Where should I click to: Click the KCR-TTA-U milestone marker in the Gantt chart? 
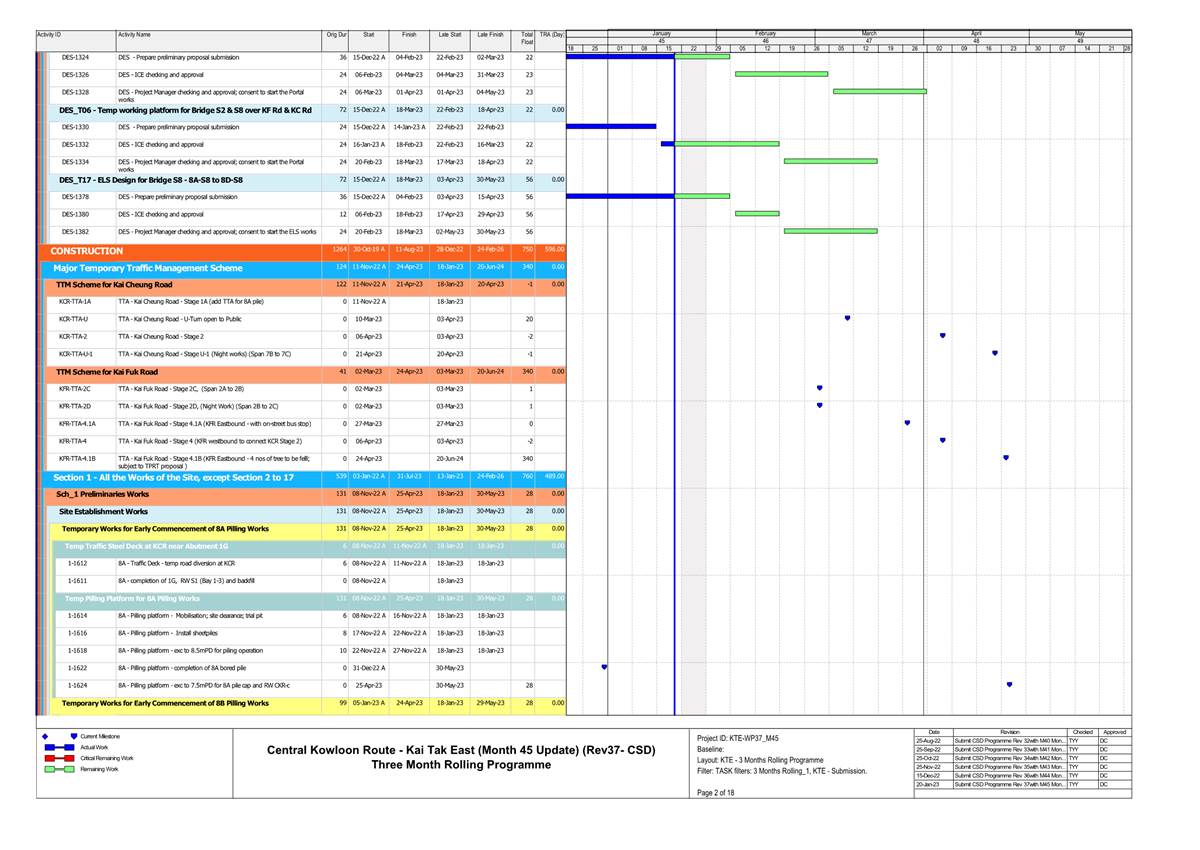tap(847, 318)
